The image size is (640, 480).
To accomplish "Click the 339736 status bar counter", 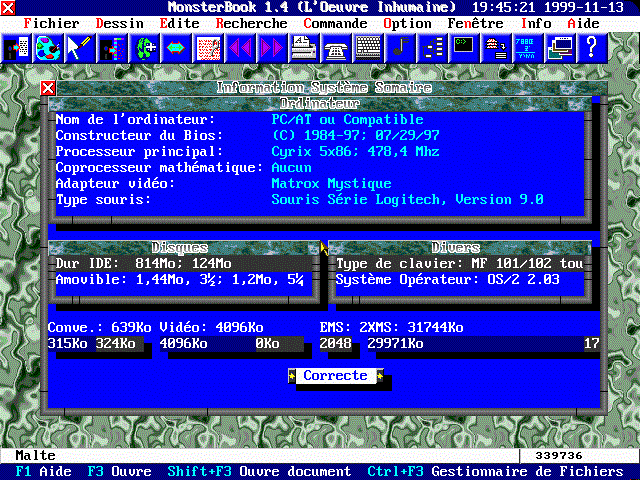I will tap(559, 456).
